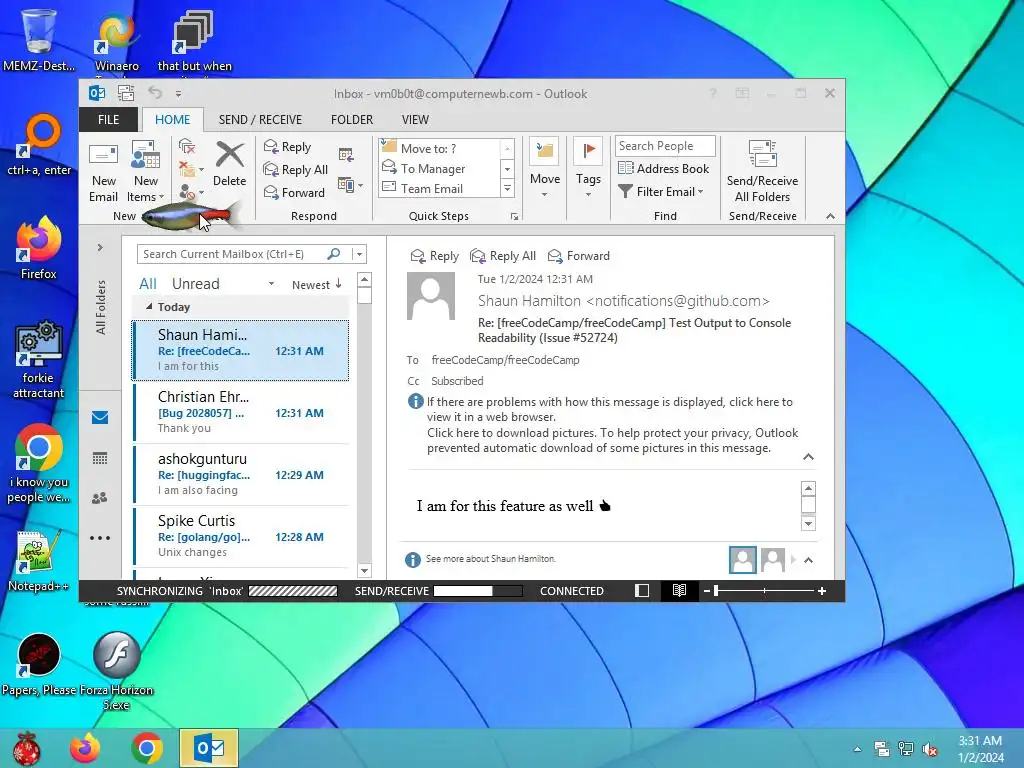Switch to the FOLDER tab
This screenshot has height=768, width=1024.
click(351, 120)
